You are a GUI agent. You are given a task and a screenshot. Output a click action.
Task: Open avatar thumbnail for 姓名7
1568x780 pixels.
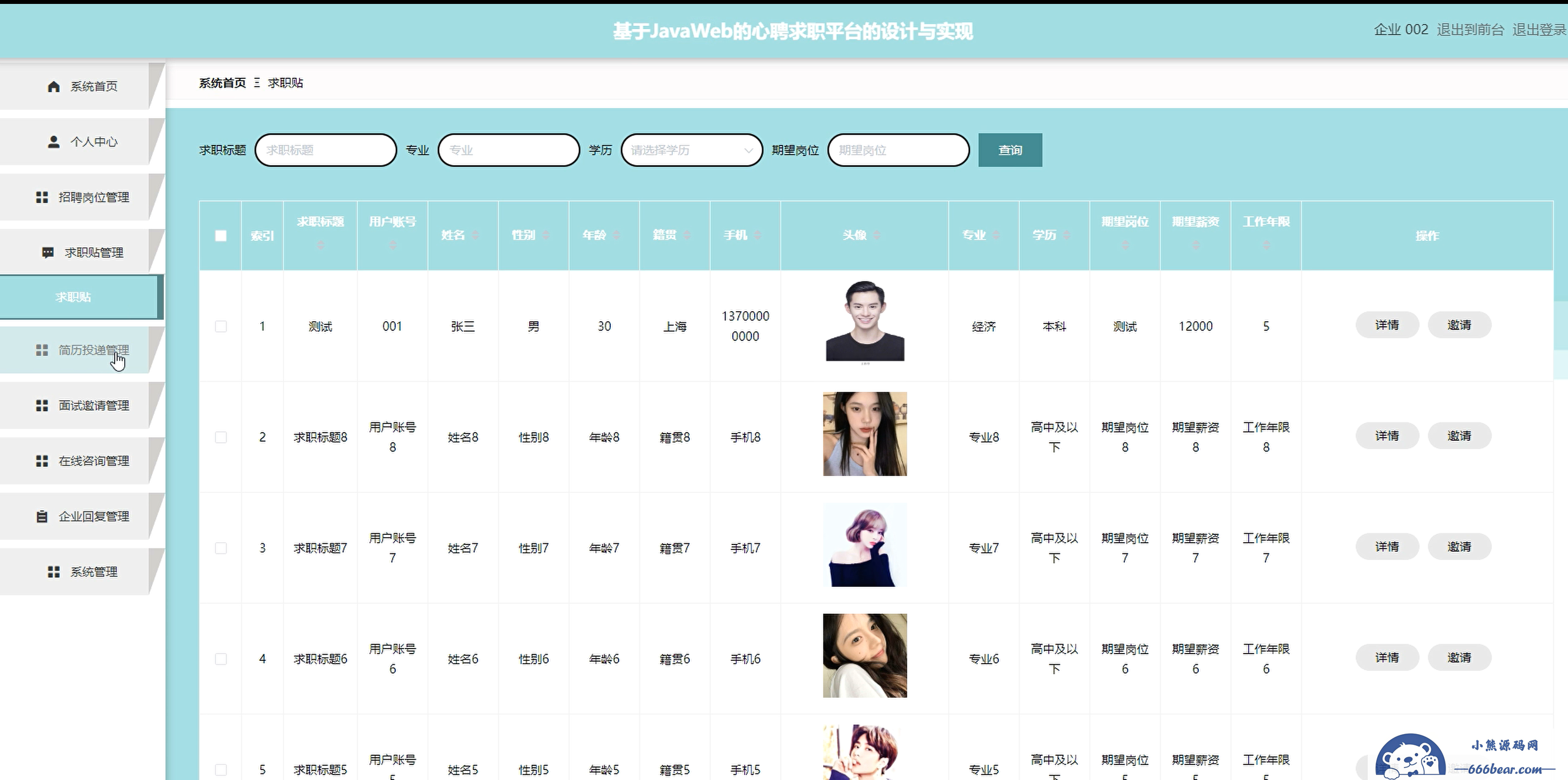click(865, 545)
